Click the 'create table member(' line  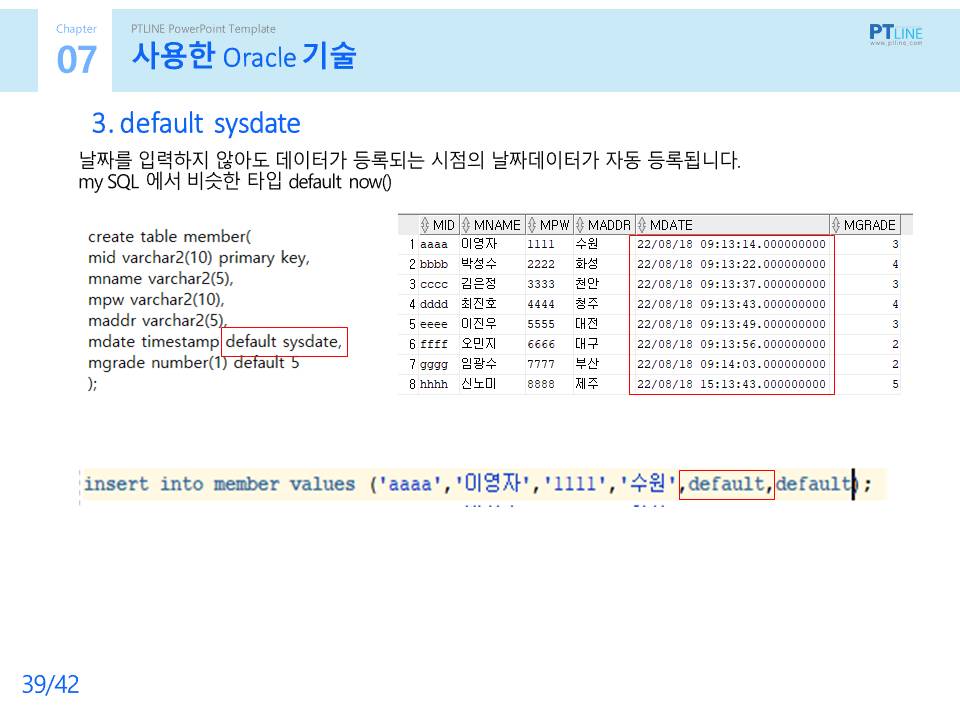coord(170,236)
